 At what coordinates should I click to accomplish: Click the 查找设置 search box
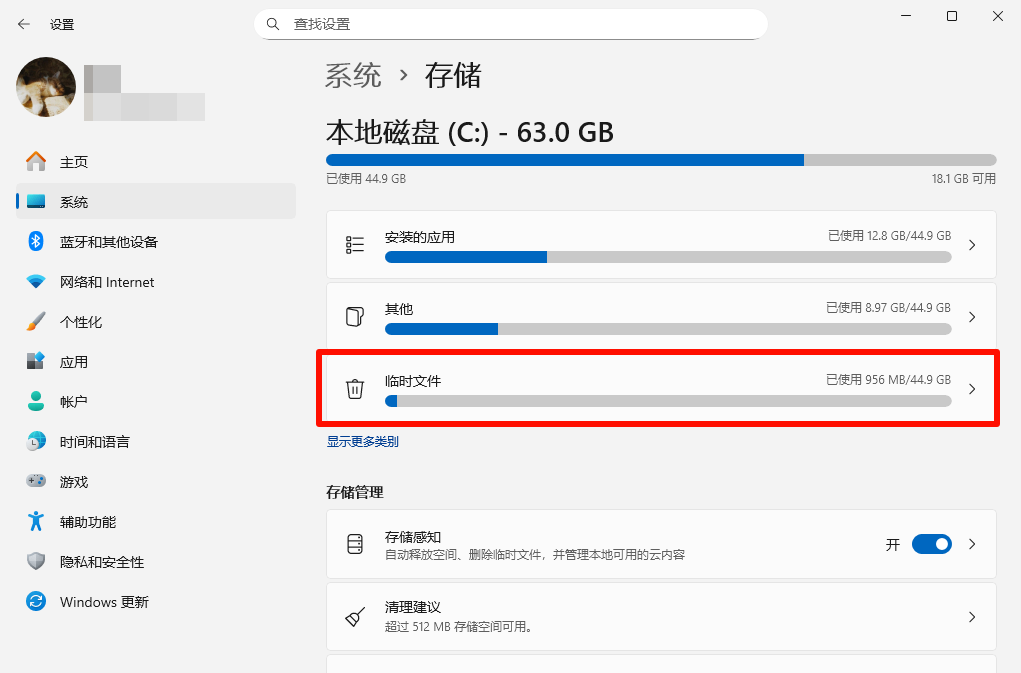coord(510,24)
